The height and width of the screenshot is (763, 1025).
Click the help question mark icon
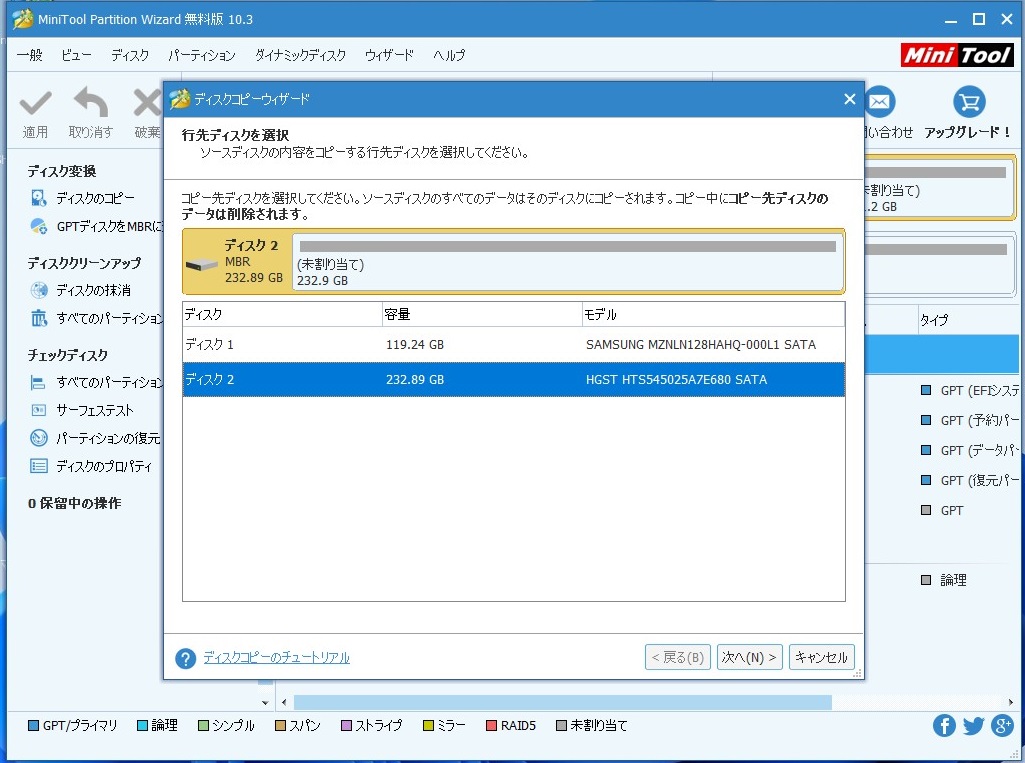[185, 658]
